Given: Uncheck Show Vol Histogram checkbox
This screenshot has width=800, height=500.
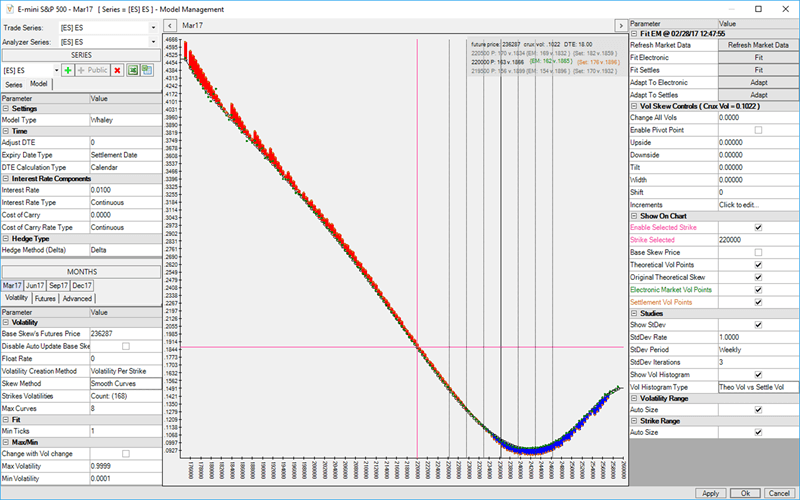Looking at the screenshot, I should [x=758, y=372].
